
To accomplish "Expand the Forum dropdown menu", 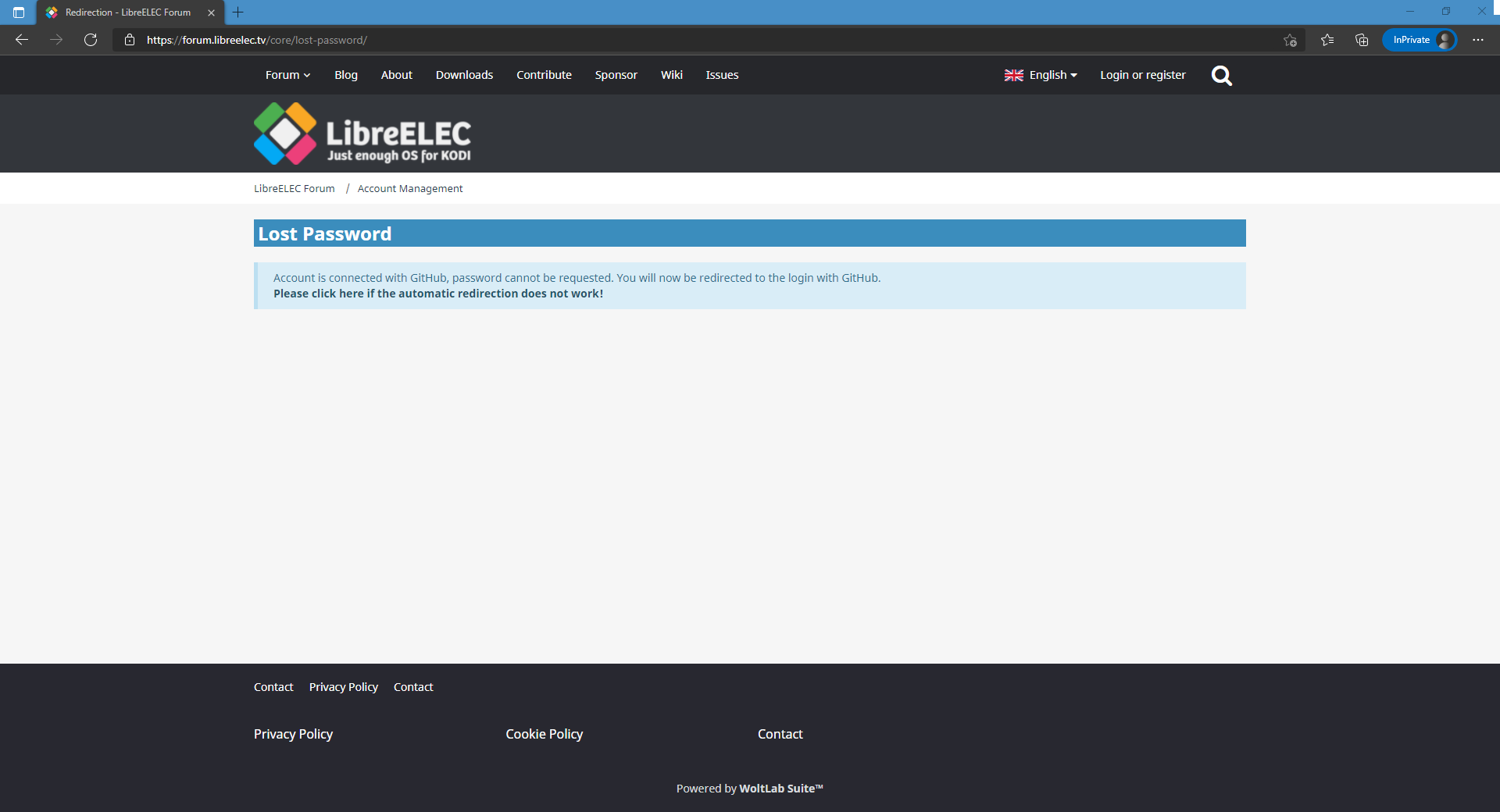I will 287,75.
